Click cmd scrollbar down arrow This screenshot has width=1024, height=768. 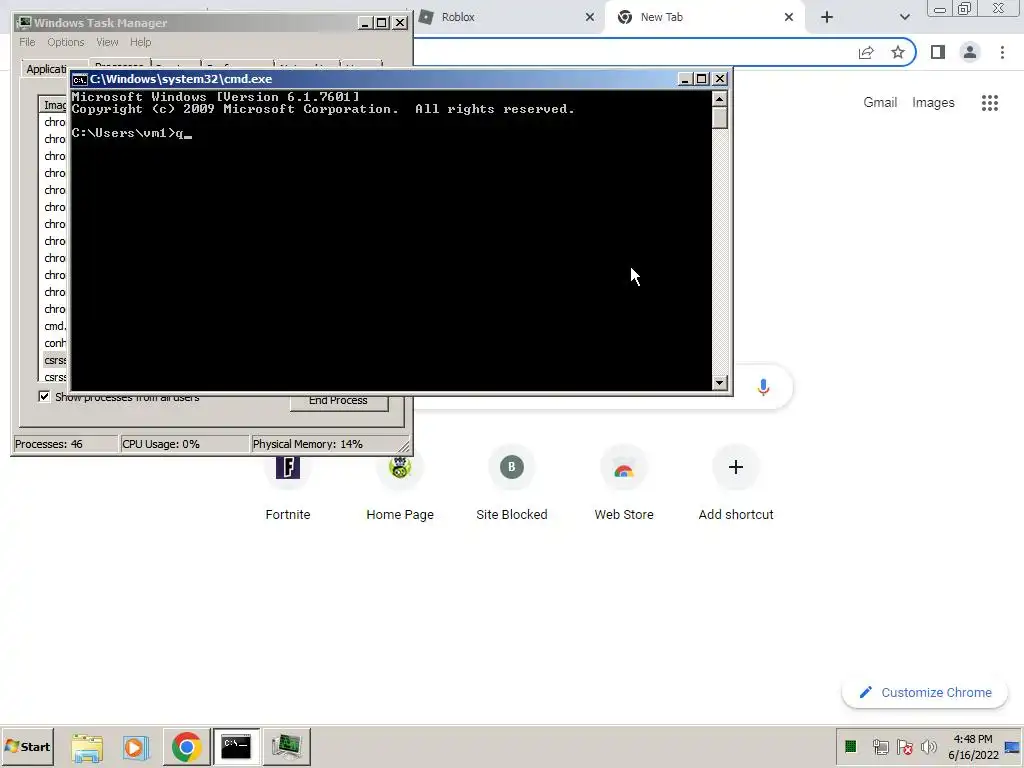[x=719, y=383]
